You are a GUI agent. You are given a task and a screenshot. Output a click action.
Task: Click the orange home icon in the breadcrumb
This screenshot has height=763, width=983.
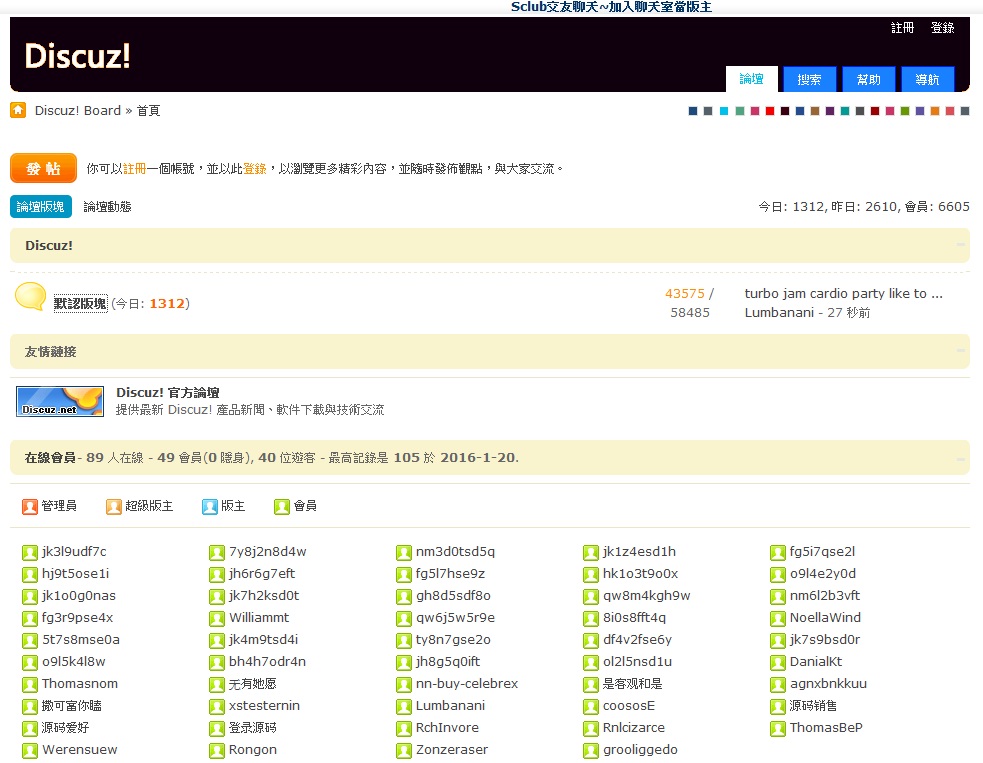coord(18,110)
